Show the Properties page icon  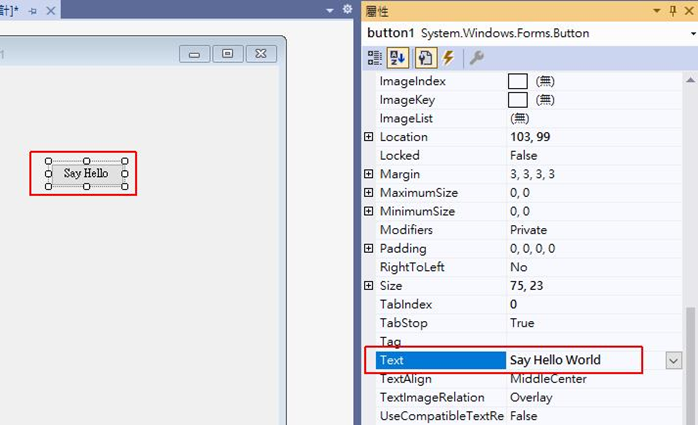[425, 58]
